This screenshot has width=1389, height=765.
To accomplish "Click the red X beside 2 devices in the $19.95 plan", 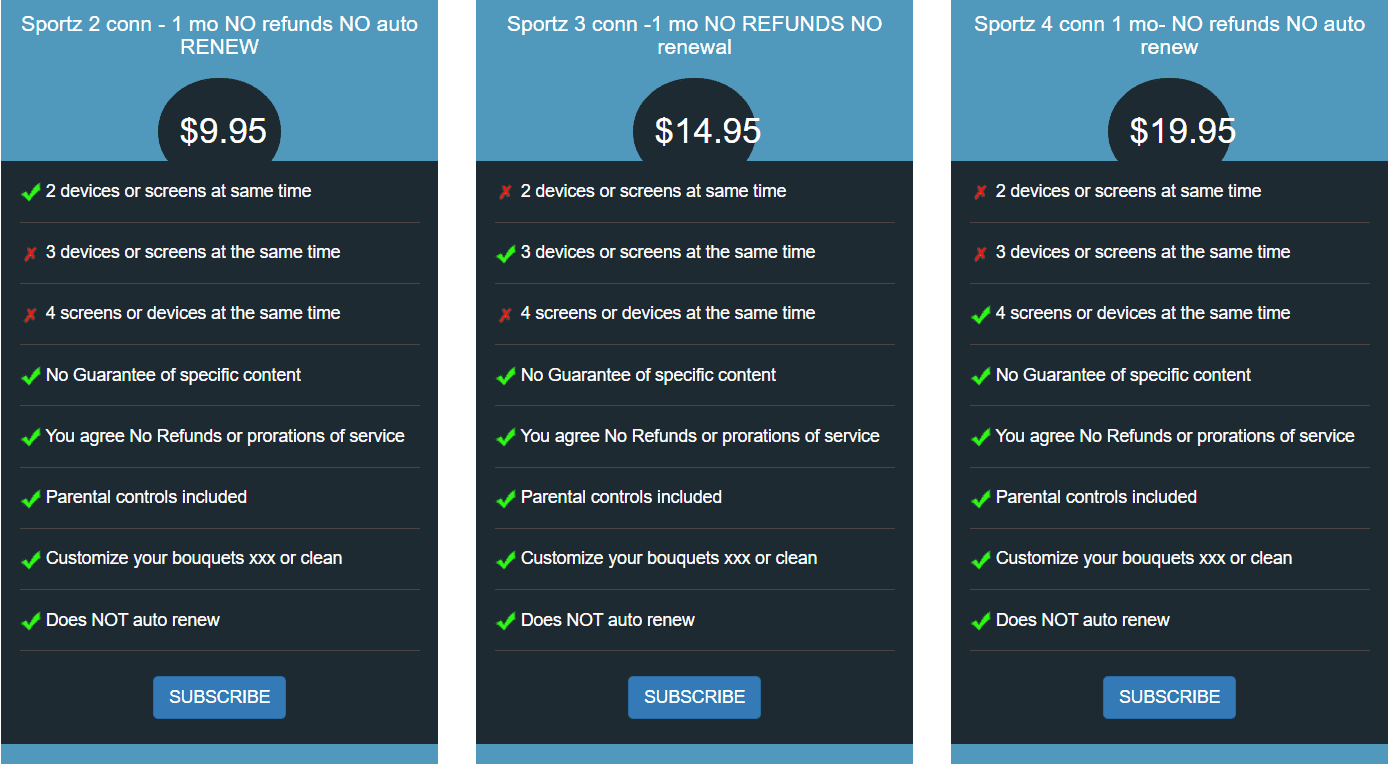I will 980,192.
